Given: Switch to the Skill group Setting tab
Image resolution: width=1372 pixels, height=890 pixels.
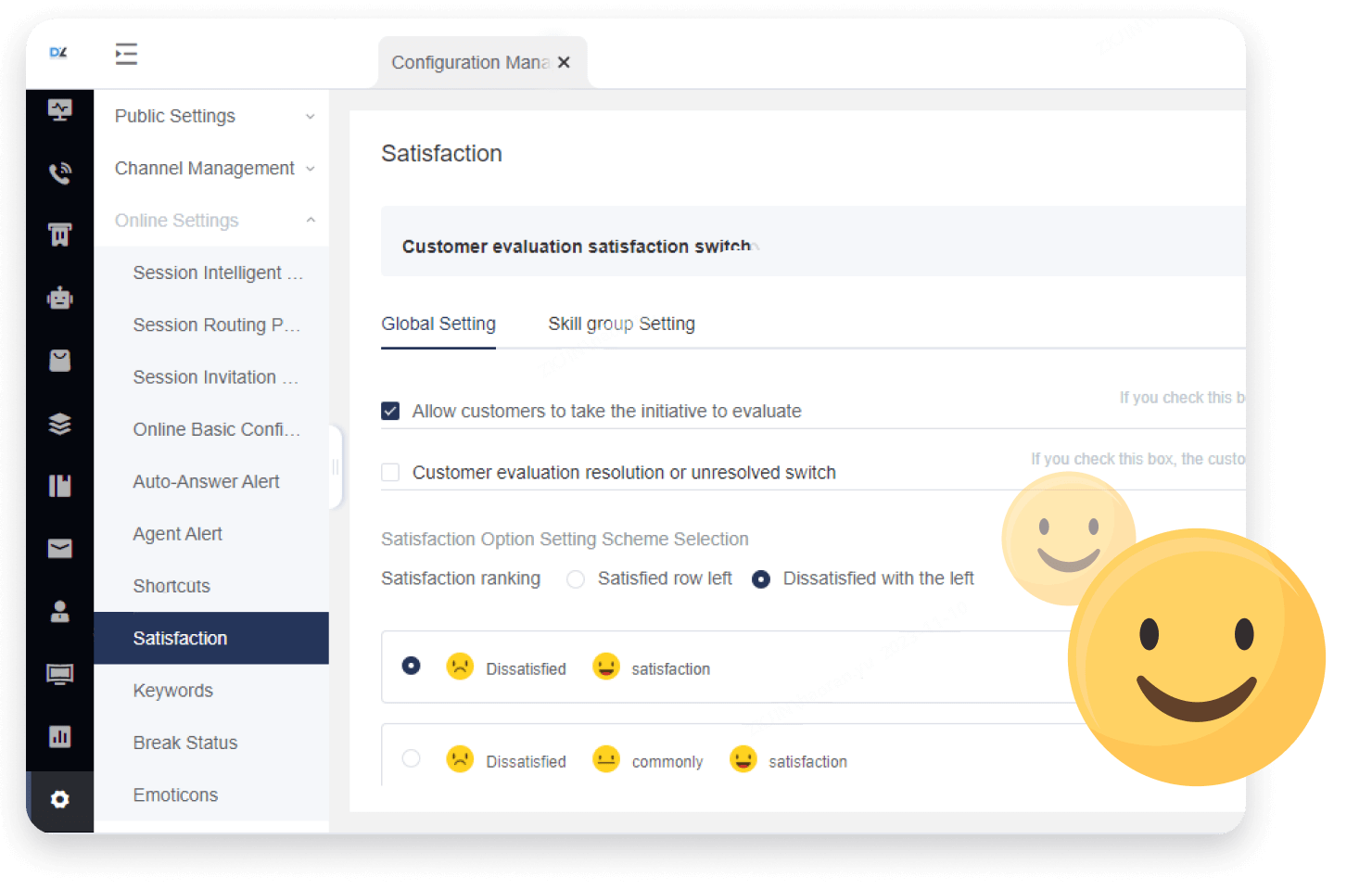Looking at the screenshot, I should 621,324.
